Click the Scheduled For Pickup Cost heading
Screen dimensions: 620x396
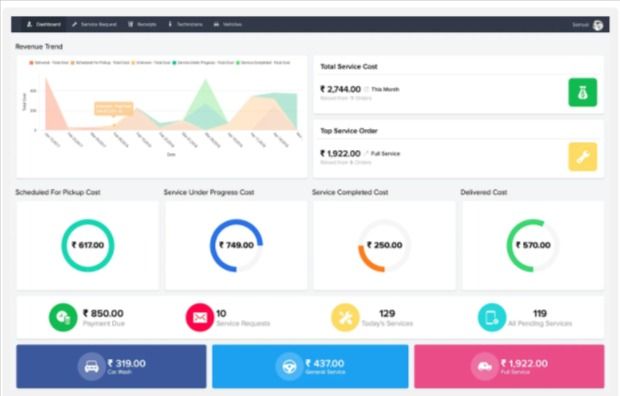pyautogui.click(x=58, y=192)
